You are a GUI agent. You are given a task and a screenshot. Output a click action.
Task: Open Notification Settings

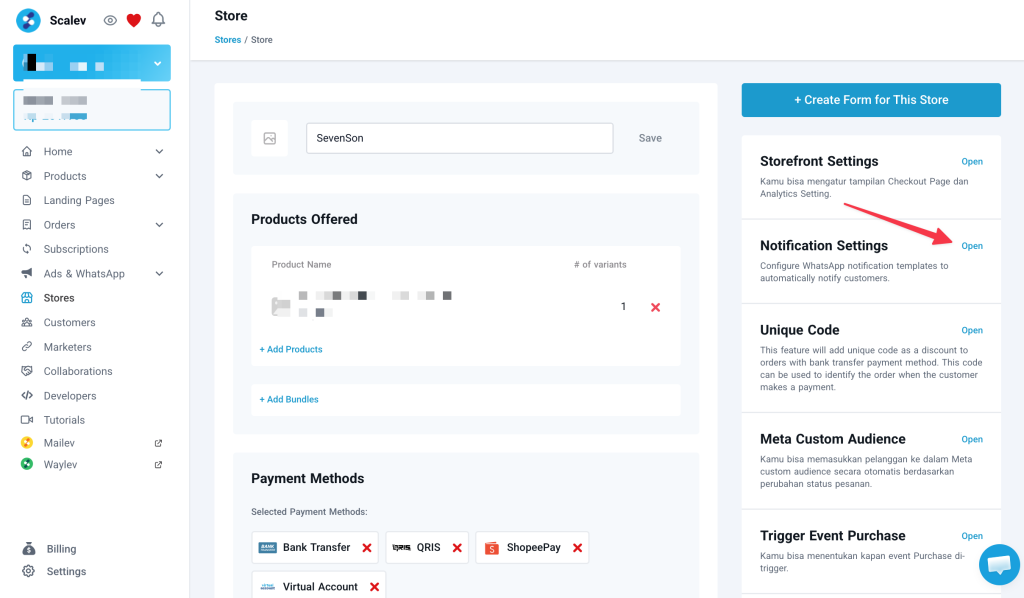point(971,246)
